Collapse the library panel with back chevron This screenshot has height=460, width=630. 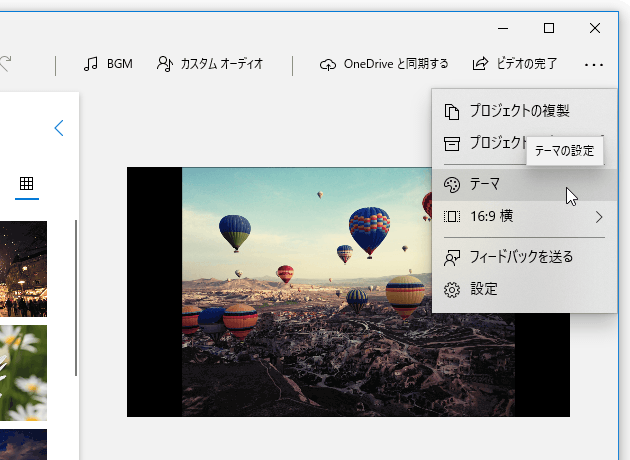[x=59, y=128]
